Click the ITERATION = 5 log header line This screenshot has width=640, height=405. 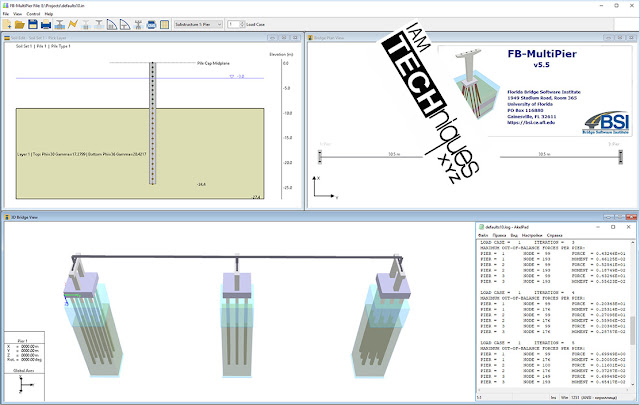point(527,343)
